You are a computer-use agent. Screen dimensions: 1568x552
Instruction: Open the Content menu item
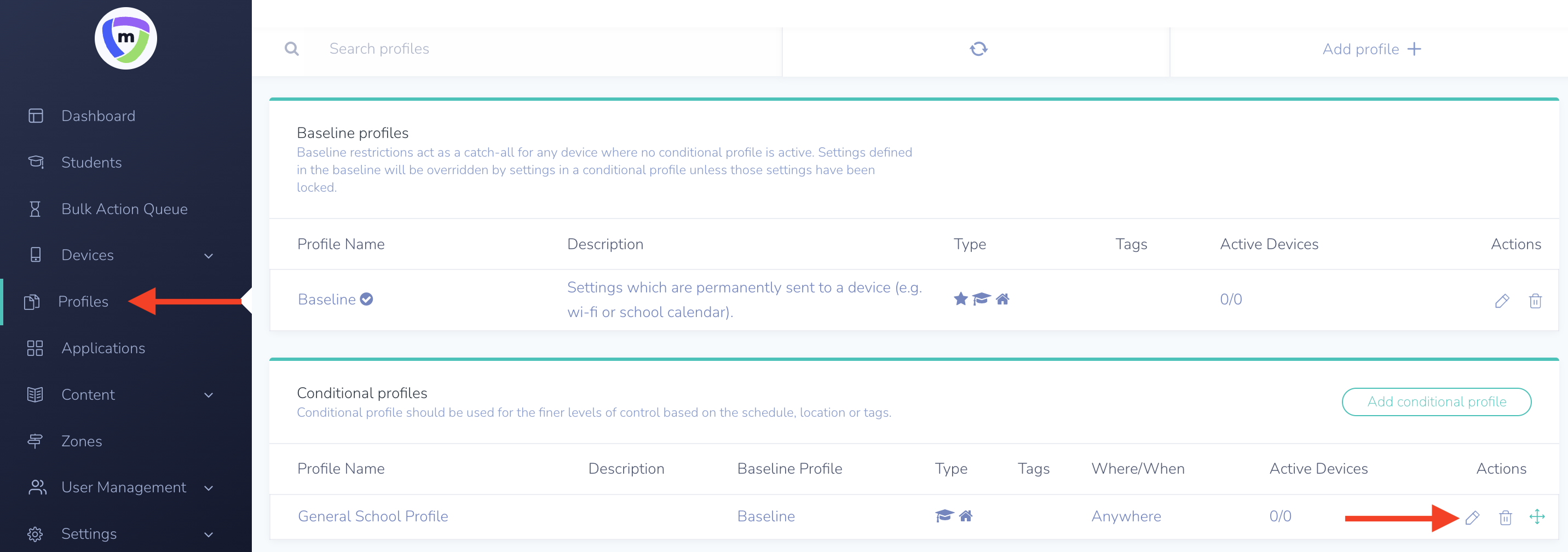tap(88, 394)
